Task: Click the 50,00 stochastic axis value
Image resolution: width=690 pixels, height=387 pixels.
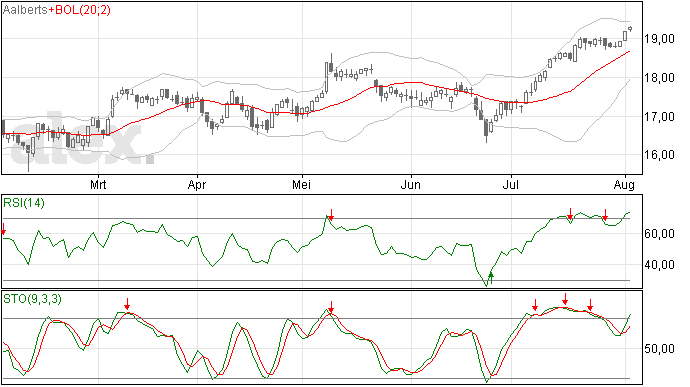Action: coord(660,349)
